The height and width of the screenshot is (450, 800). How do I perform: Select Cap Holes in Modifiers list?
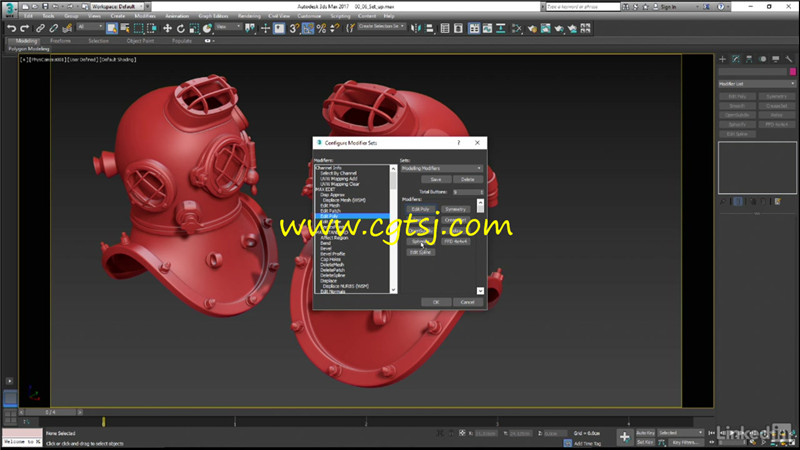coord(330,259)
